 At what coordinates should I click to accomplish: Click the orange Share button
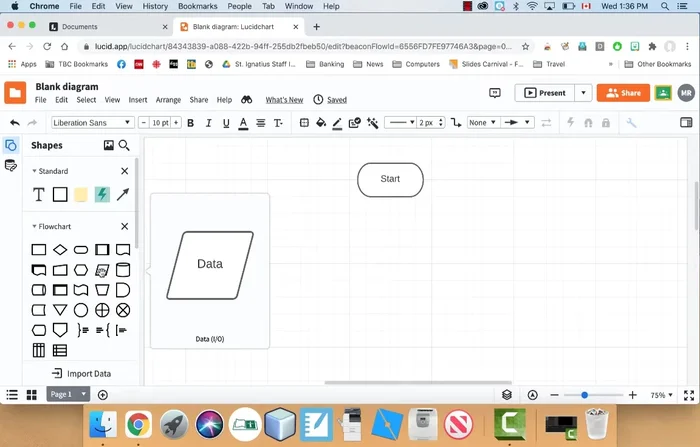pyautogui.click(x=623, y=93)
